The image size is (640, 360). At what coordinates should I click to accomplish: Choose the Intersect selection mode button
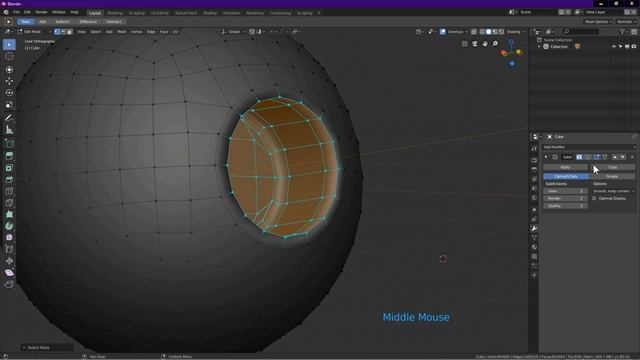tap(114, 22)
